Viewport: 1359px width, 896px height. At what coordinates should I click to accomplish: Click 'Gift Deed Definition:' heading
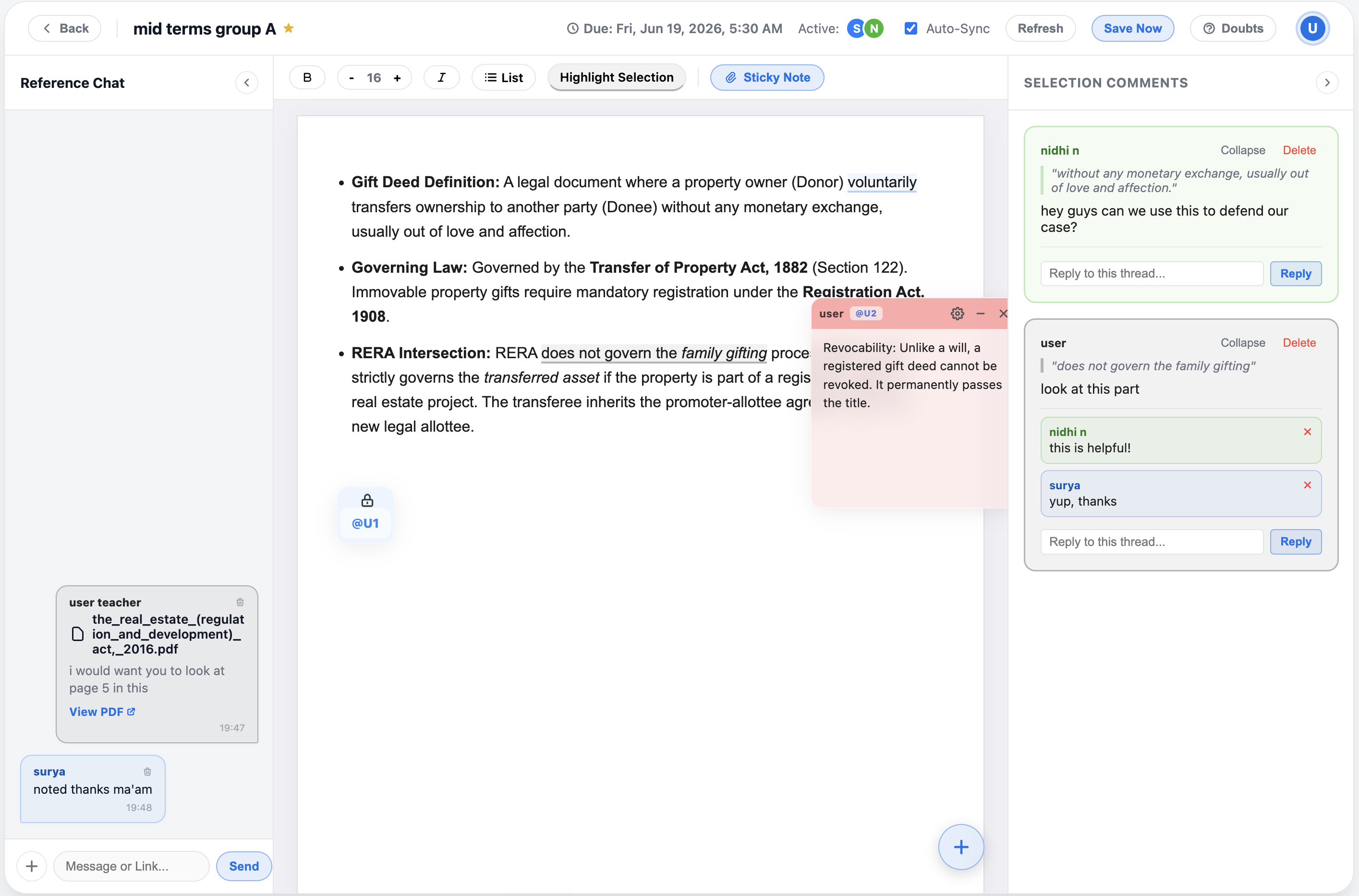pyautogui.click(x=425, y=182)
